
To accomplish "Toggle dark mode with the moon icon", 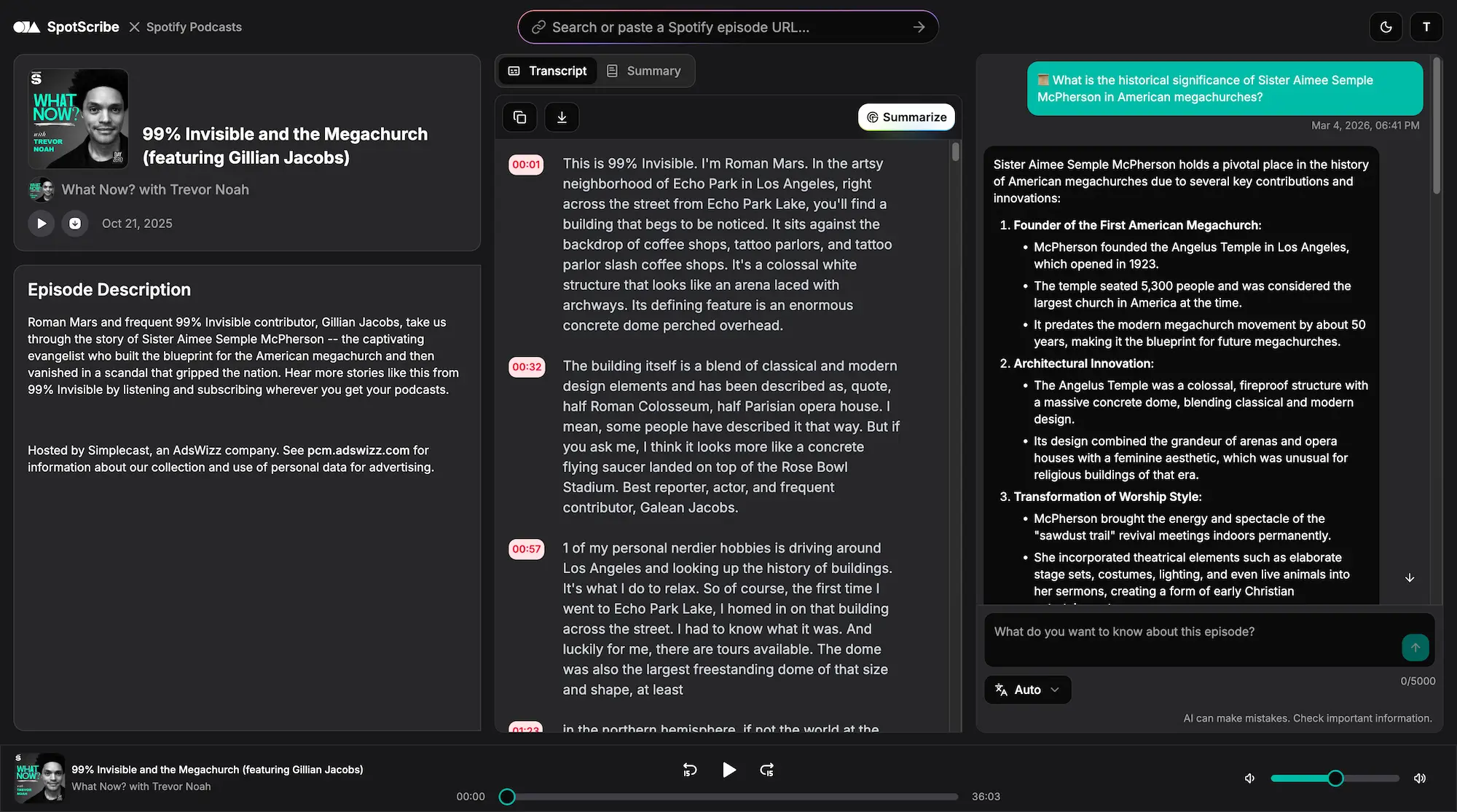I will 1386,26.
